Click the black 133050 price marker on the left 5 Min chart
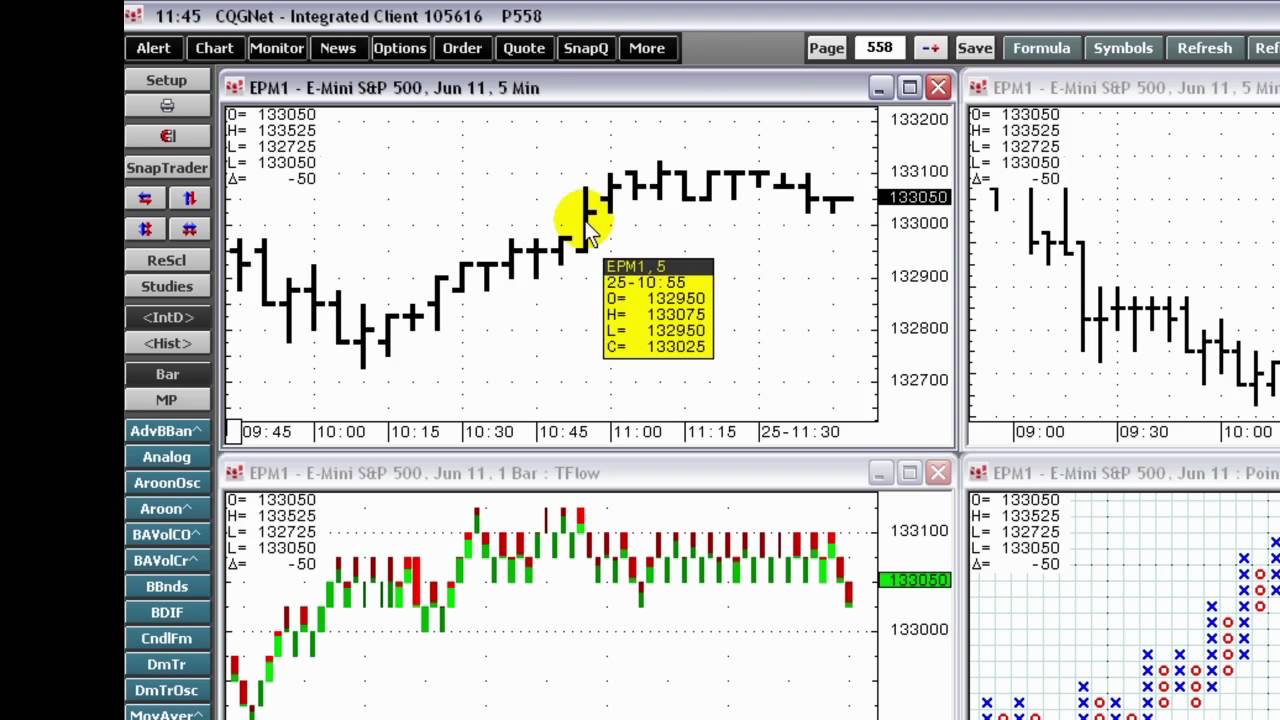The width and height of the screenshot is (1280, 720). [x=914, y=197]
